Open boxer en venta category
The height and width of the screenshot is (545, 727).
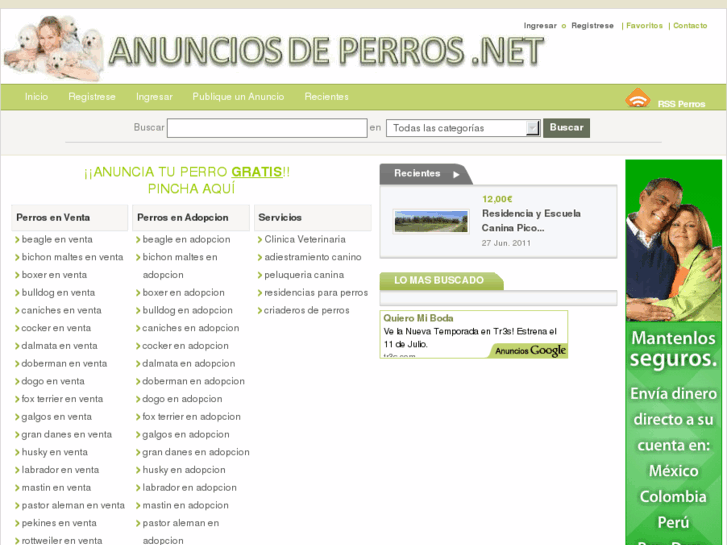click(54, 275)
